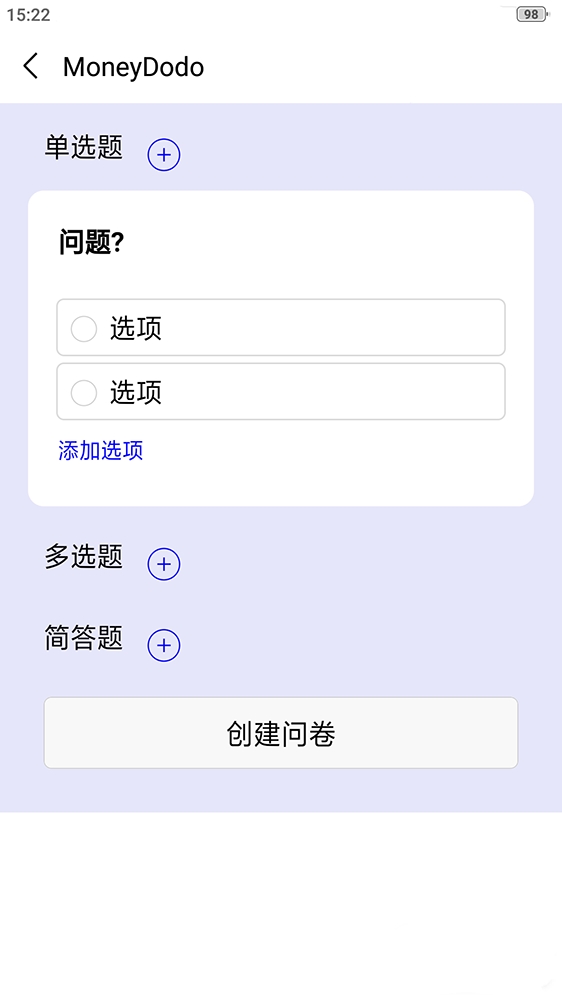The width and height of the screenshot is (562, 1000).
Task: Tap the 简答题 section label
Action: coord(84,638)
